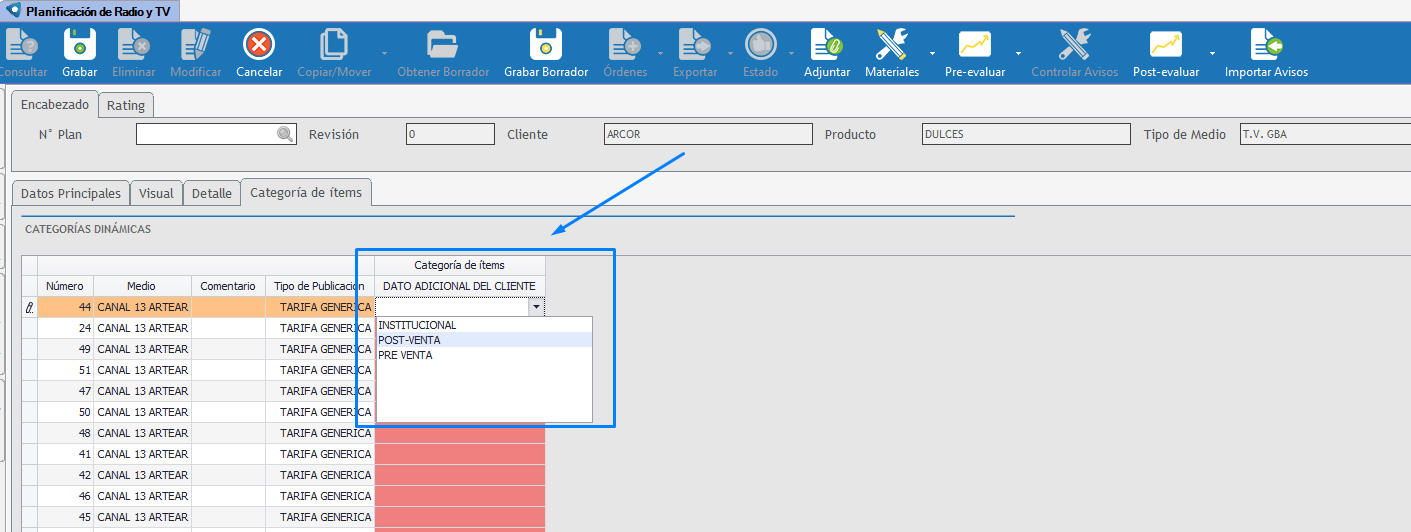Click the Producto field showing DULCES
Viewport: 1411px width, 532px height.
(1025, 134)
